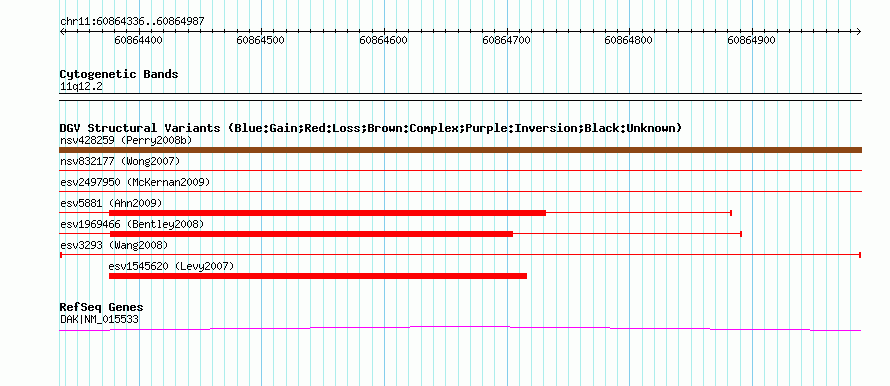The width and height of the screenshot is (890, 386).
Task: Click the chr11:60864336..60864987 coordinate label
Action: click(132, 22)
